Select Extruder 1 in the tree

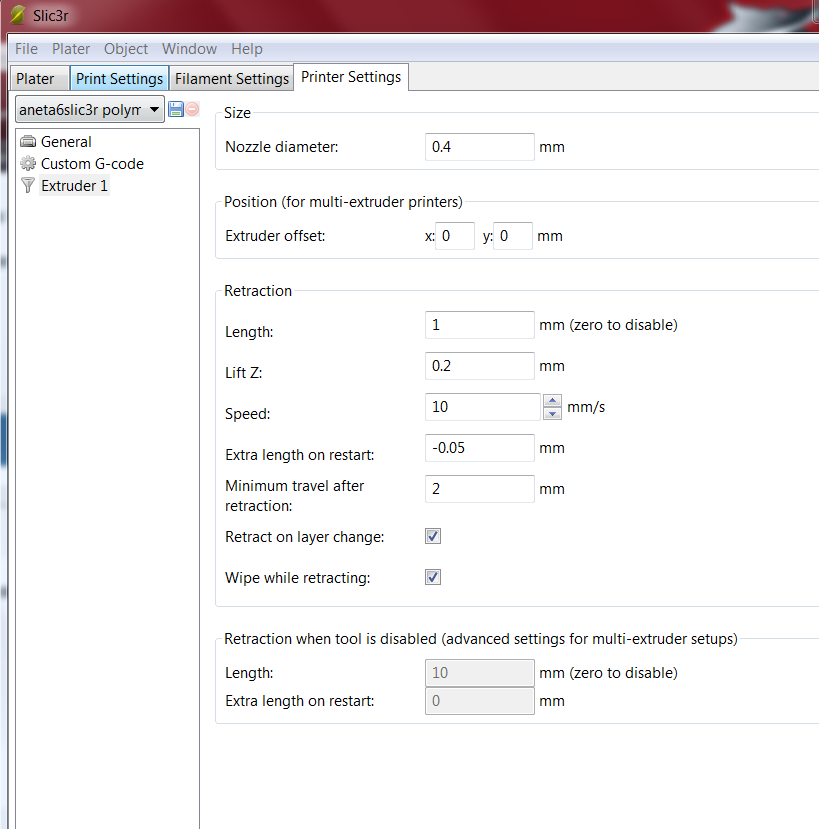click(74, 186)
